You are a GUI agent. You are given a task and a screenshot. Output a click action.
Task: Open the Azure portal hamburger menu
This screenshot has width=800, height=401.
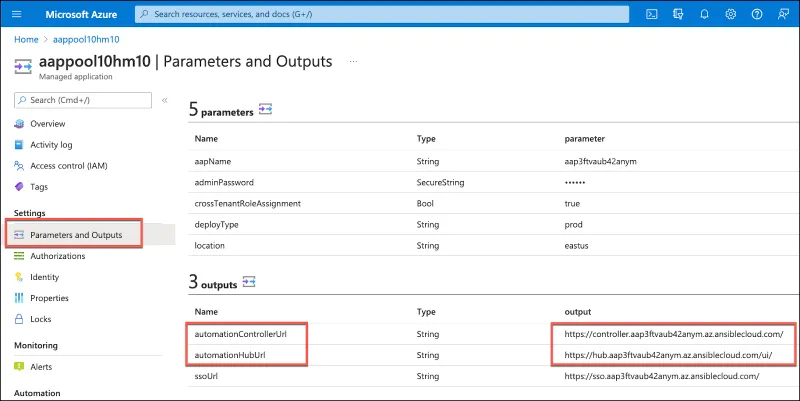(x=19, y=14)
